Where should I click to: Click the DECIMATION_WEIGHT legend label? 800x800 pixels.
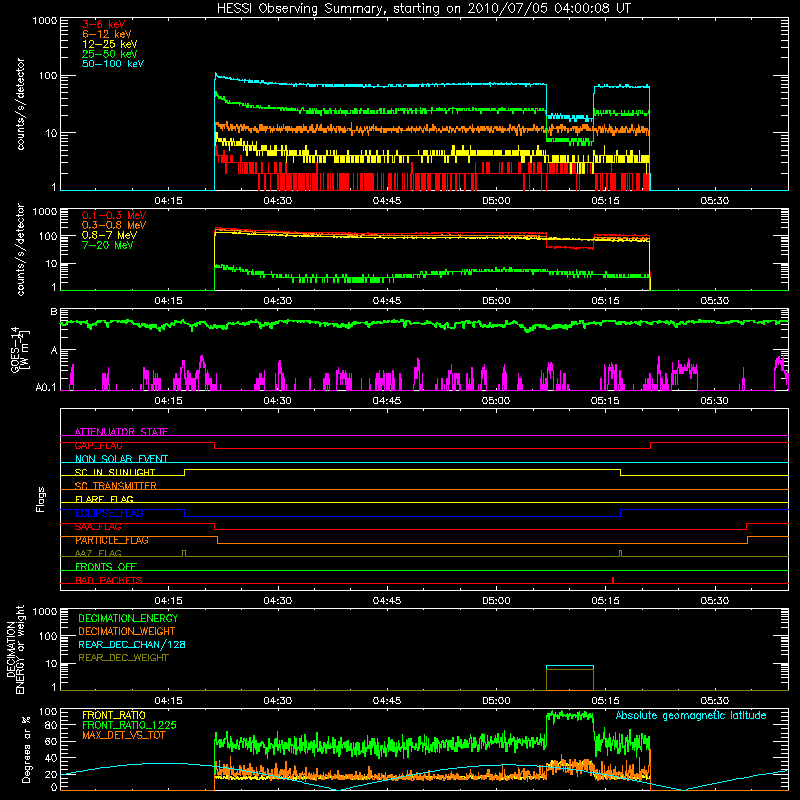tap(127, 631)
